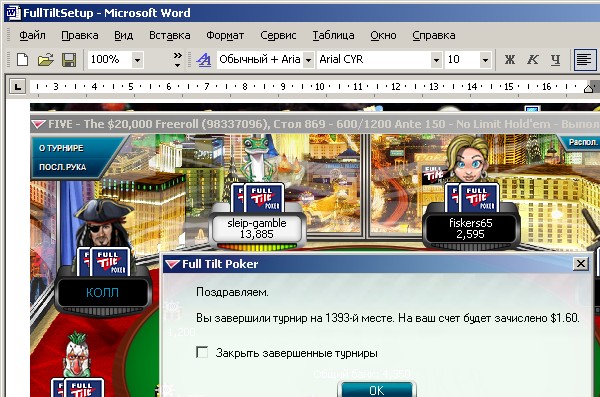Open the Справка menu
This screenshot has height=397, width=600.
[x=434, y=35]
